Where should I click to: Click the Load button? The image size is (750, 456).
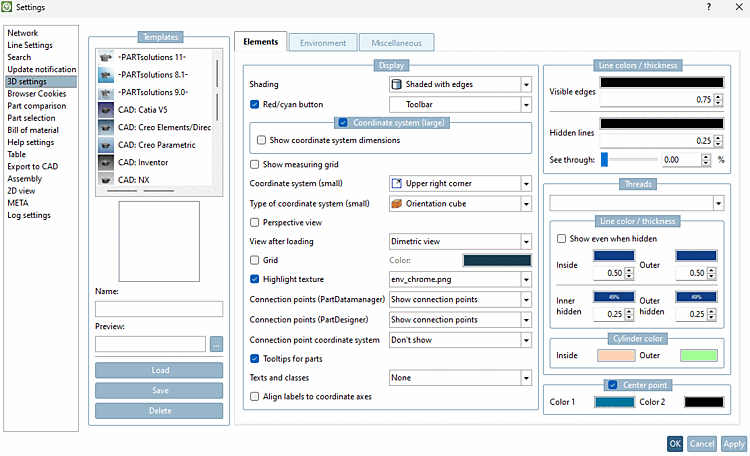(159, 370)
